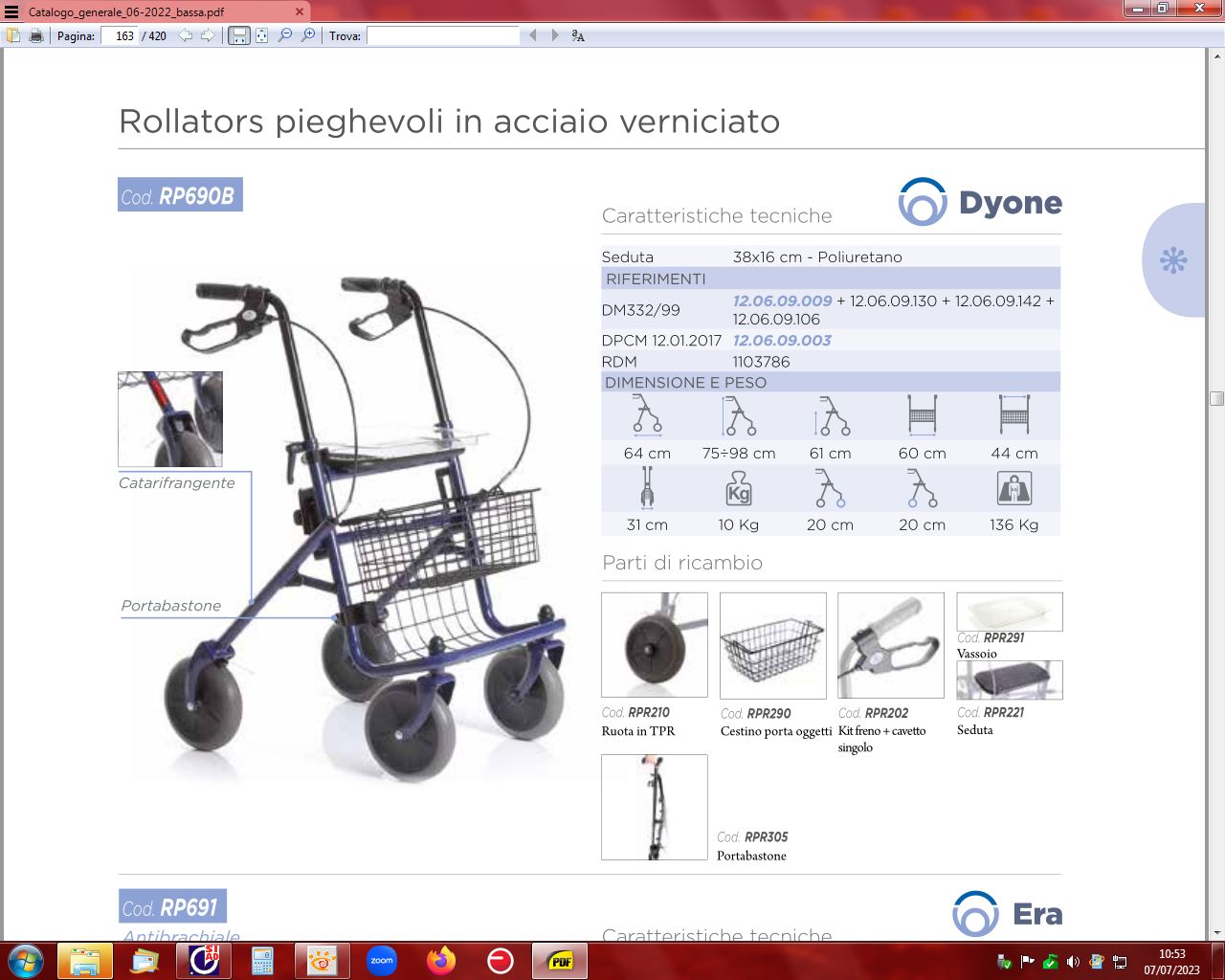The image size is (1225, 980).
Task: Toggle fit width continuous view
Action: (239, 35)
